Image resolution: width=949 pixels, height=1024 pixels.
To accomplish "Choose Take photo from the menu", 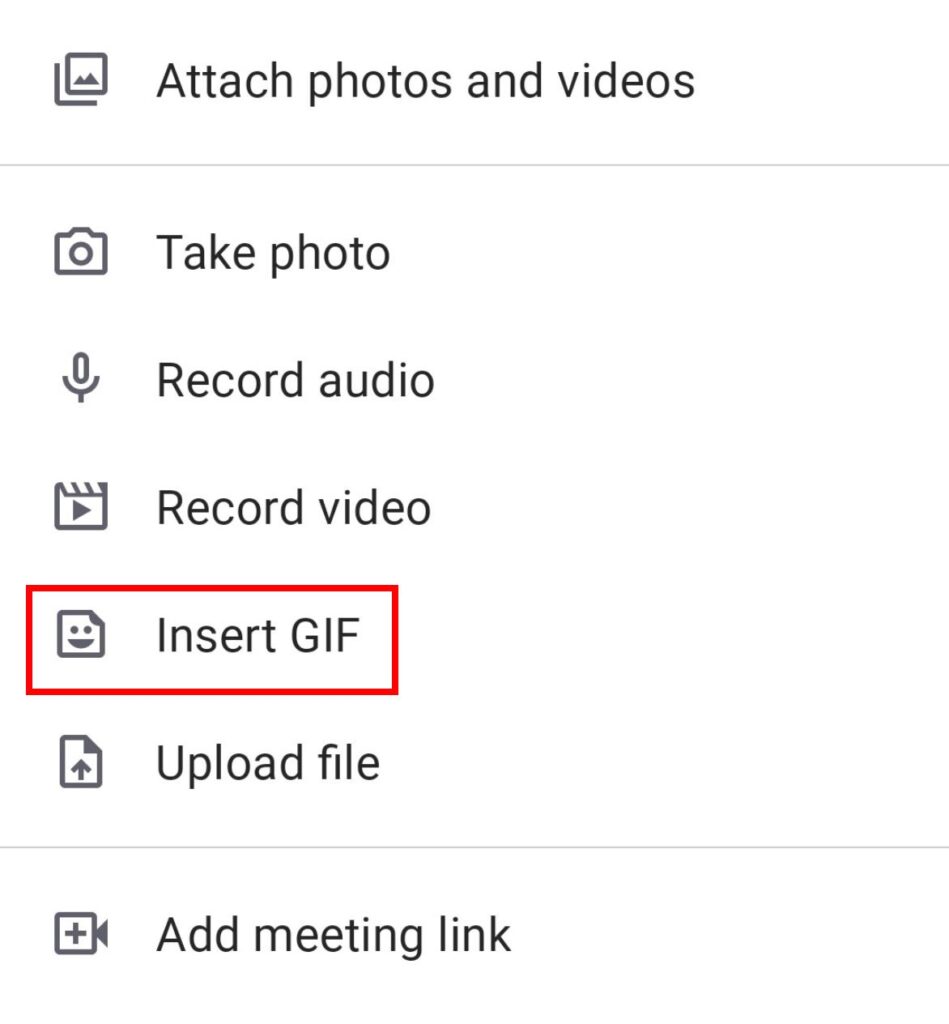I will click(x=272, y=251).
